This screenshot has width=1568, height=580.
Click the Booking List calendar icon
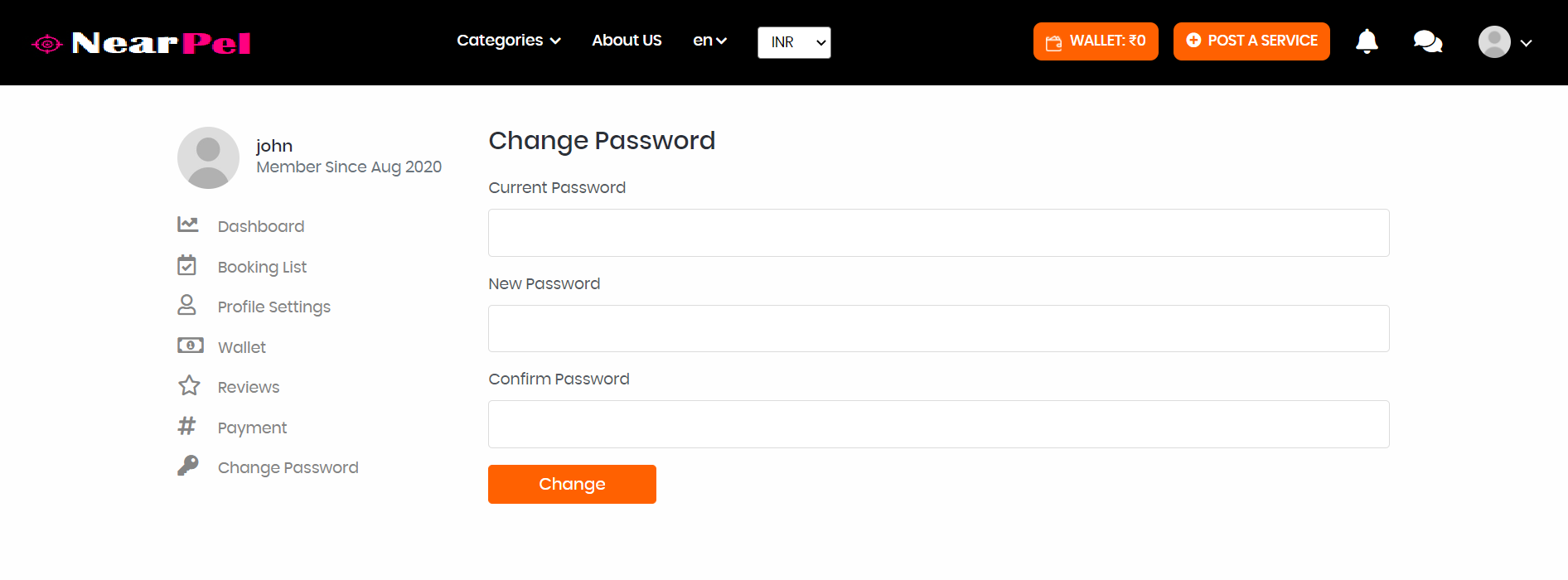pyautogui.click(x=187, y=265)
